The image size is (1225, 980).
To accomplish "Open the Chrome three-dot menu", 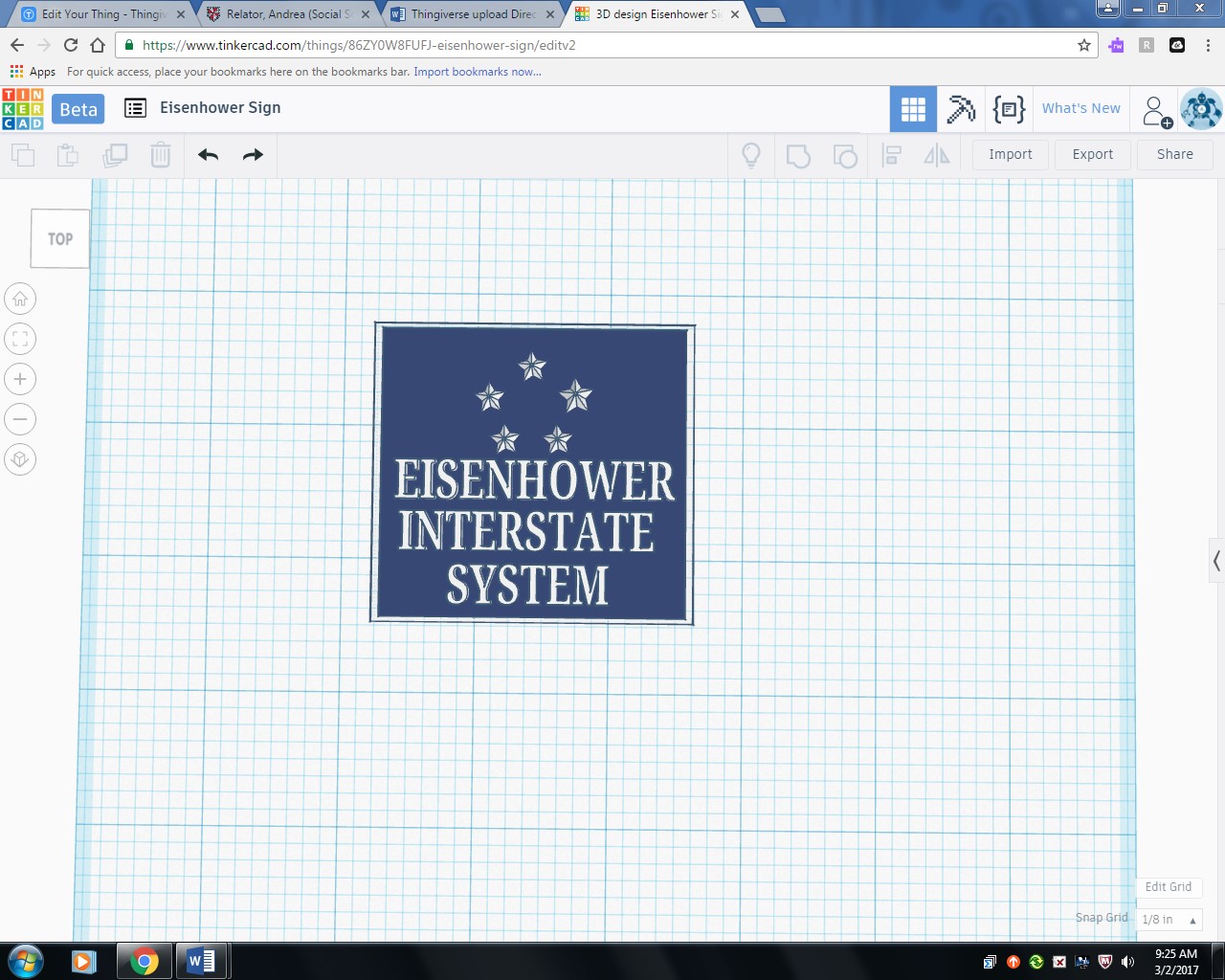I will (x=1208, y=45).
